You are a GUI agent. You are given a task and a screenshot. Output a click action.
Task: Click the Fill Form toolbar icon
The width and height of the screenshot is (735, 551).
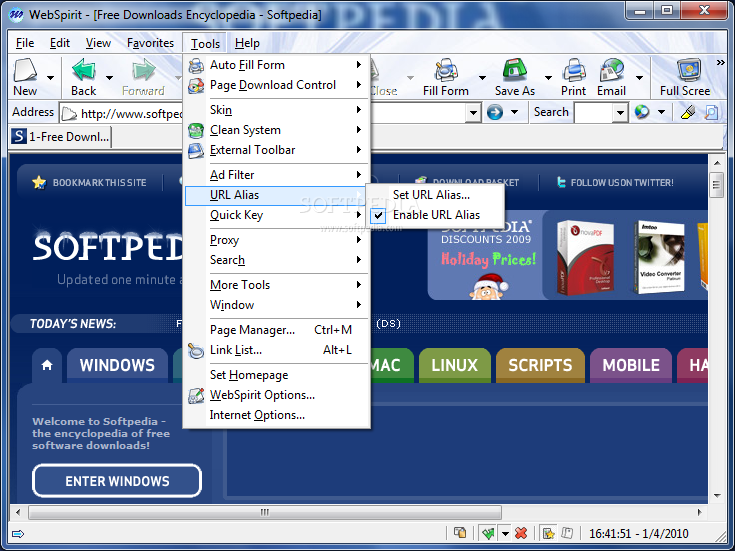[446, 70]
